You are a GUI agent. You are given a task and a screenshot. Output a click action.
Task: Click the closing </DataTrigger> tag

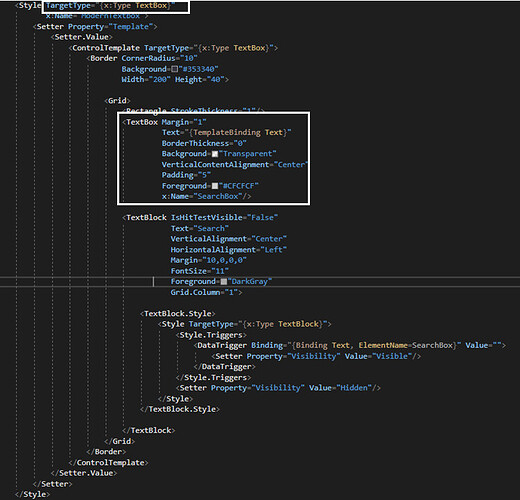point(225,367)
